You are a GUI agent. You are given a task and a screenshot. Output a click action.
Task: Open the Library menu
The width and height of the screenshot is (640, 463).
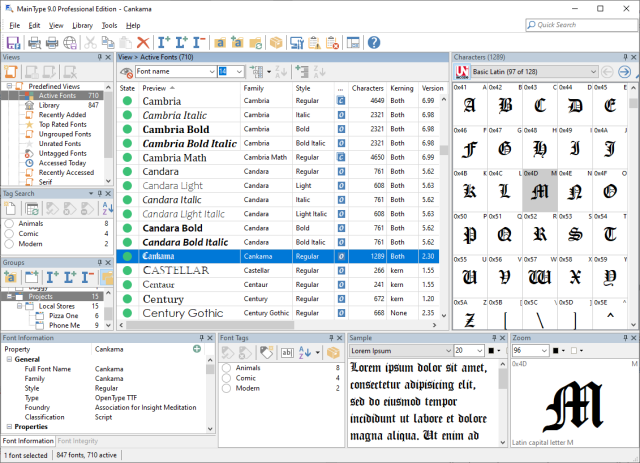tap(82, 24)
